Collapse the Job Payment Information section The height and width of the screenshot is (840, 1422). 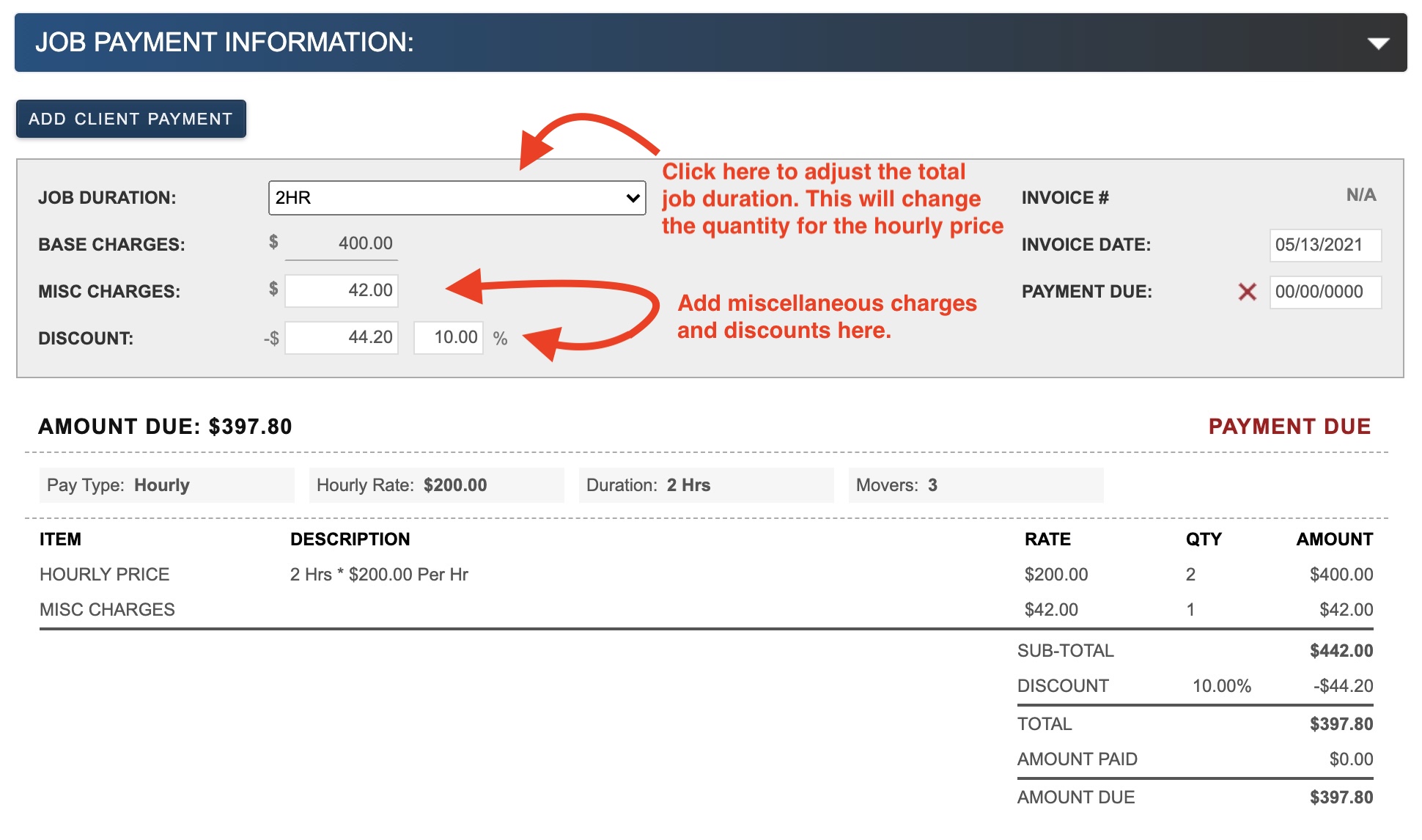1378,43
